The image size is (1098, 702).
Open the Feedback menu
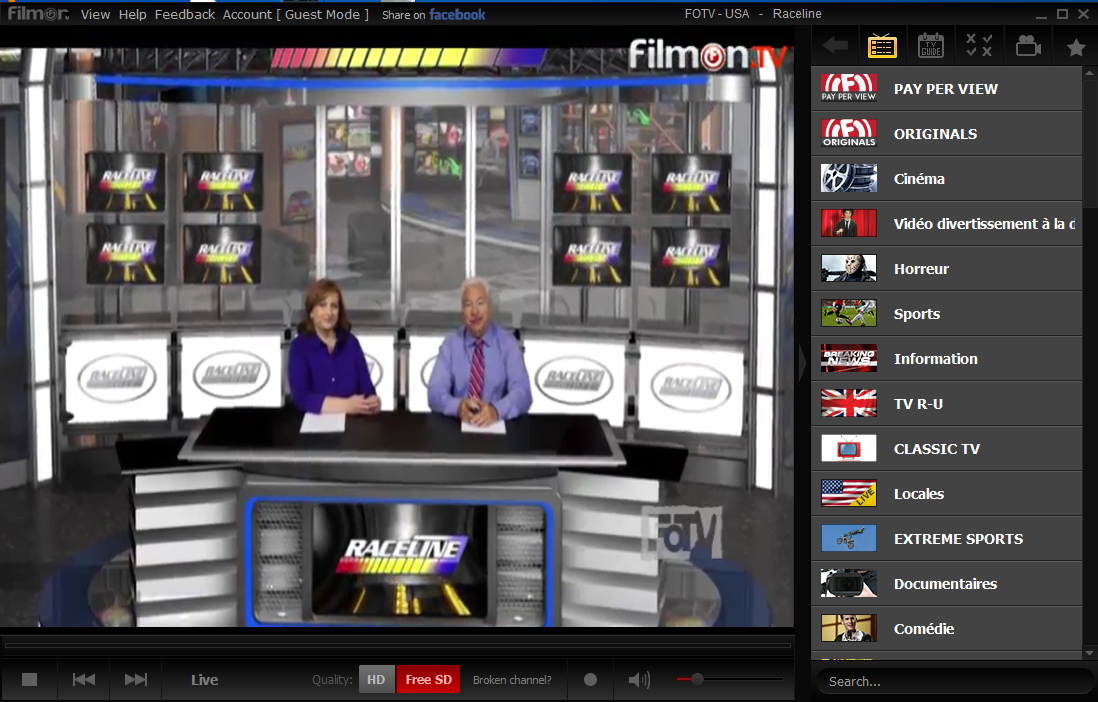(x=185, y=14)
